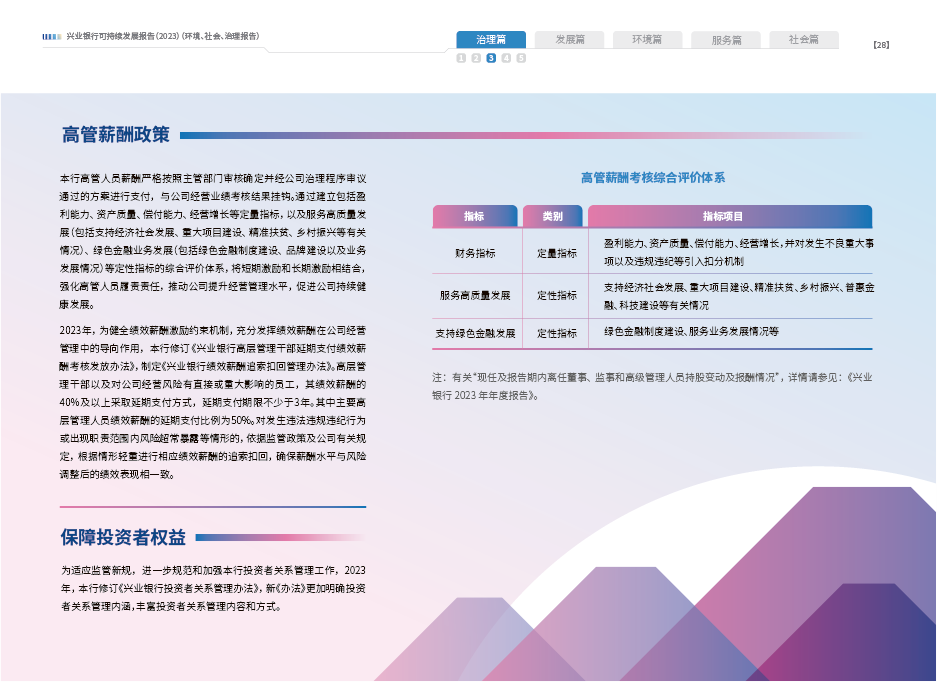Switch to the 社会篇 tab
The height and width of the screenshot is (682, 937).
[803, 40]
